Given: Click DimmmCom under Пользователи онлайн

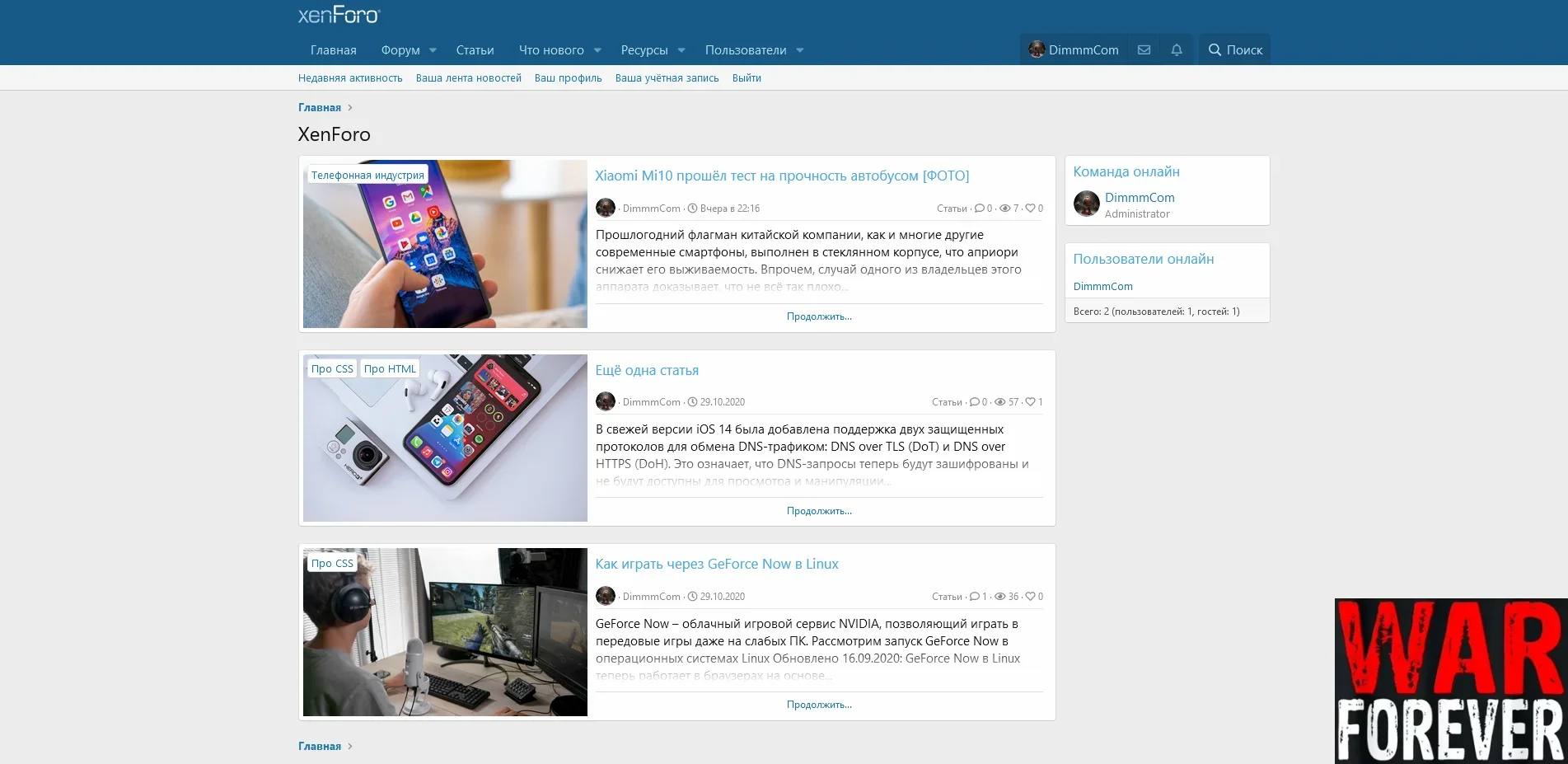Looking at the screenshot, I should [1103, 287].
